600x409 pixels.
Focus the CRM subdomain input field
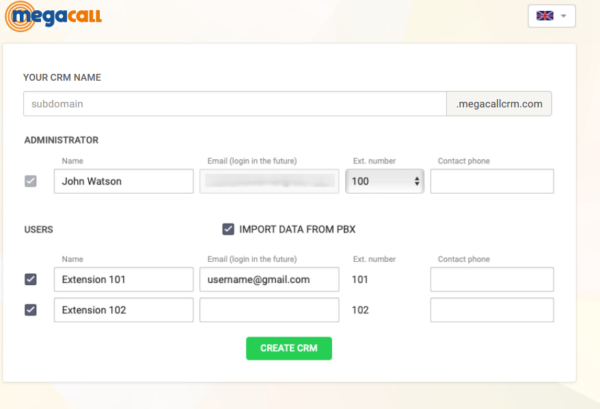pos(234,104)
